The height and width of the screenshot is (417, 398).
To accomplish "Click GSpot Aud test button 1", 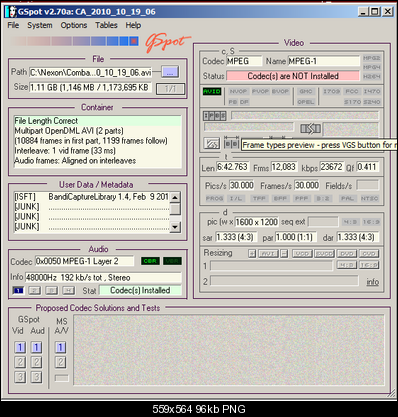I will [36, 347].
